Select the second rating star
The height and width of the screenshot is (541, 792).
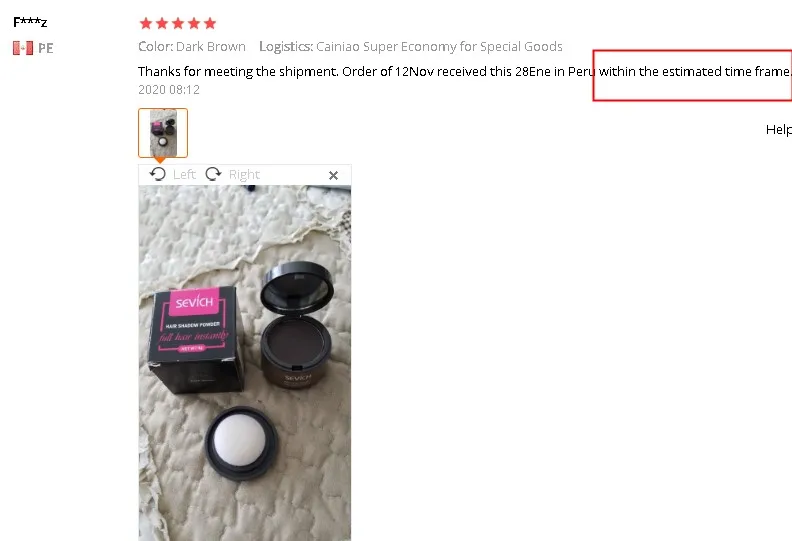tap(162, 23)
